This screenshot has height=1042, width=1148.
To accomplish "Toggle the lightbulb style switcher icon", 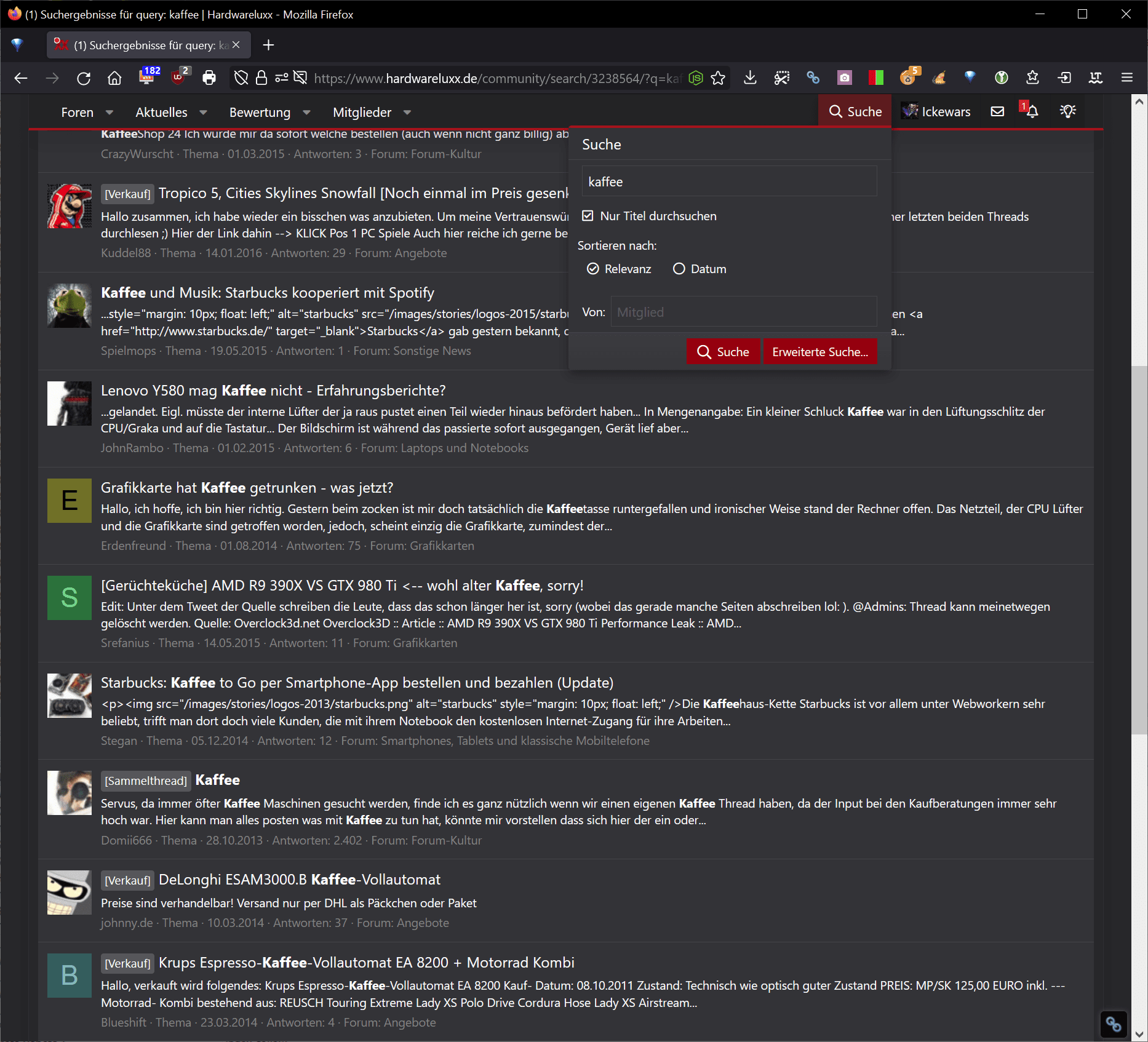I will 1068,111.
